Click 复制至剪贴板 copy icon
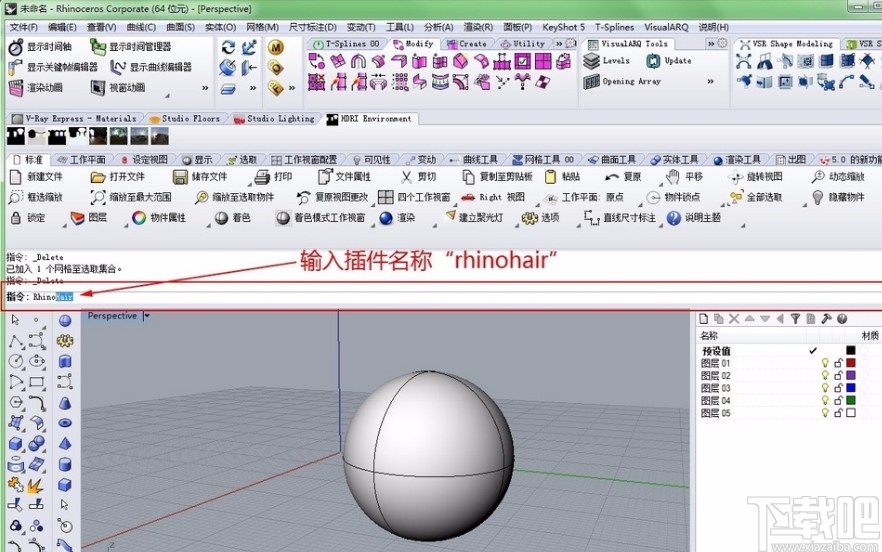The width and height of the screenshot is (882, 552). tap(468, 177)
